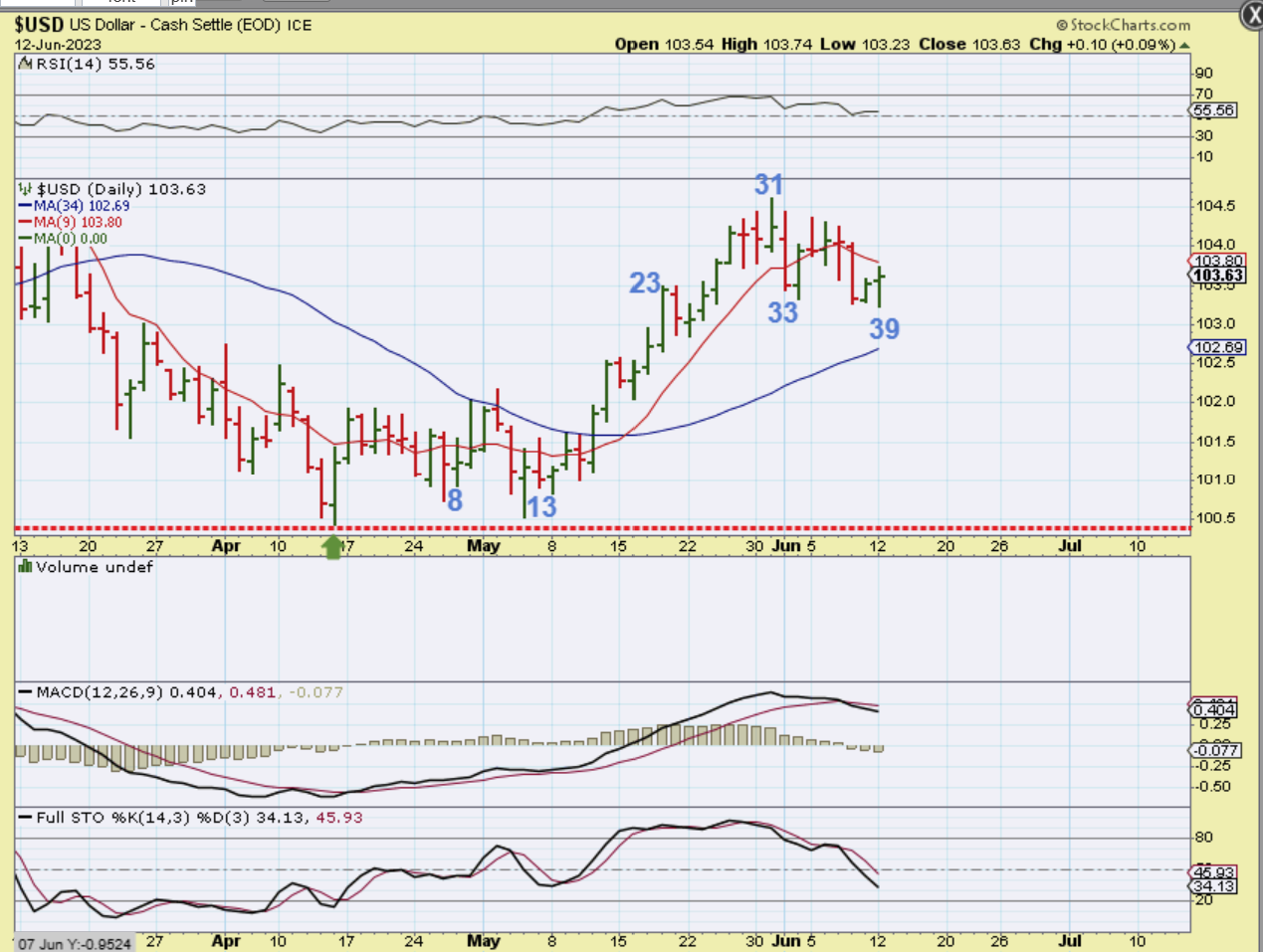Click the green up arrow on the April date axis

[x=332, y=546]
